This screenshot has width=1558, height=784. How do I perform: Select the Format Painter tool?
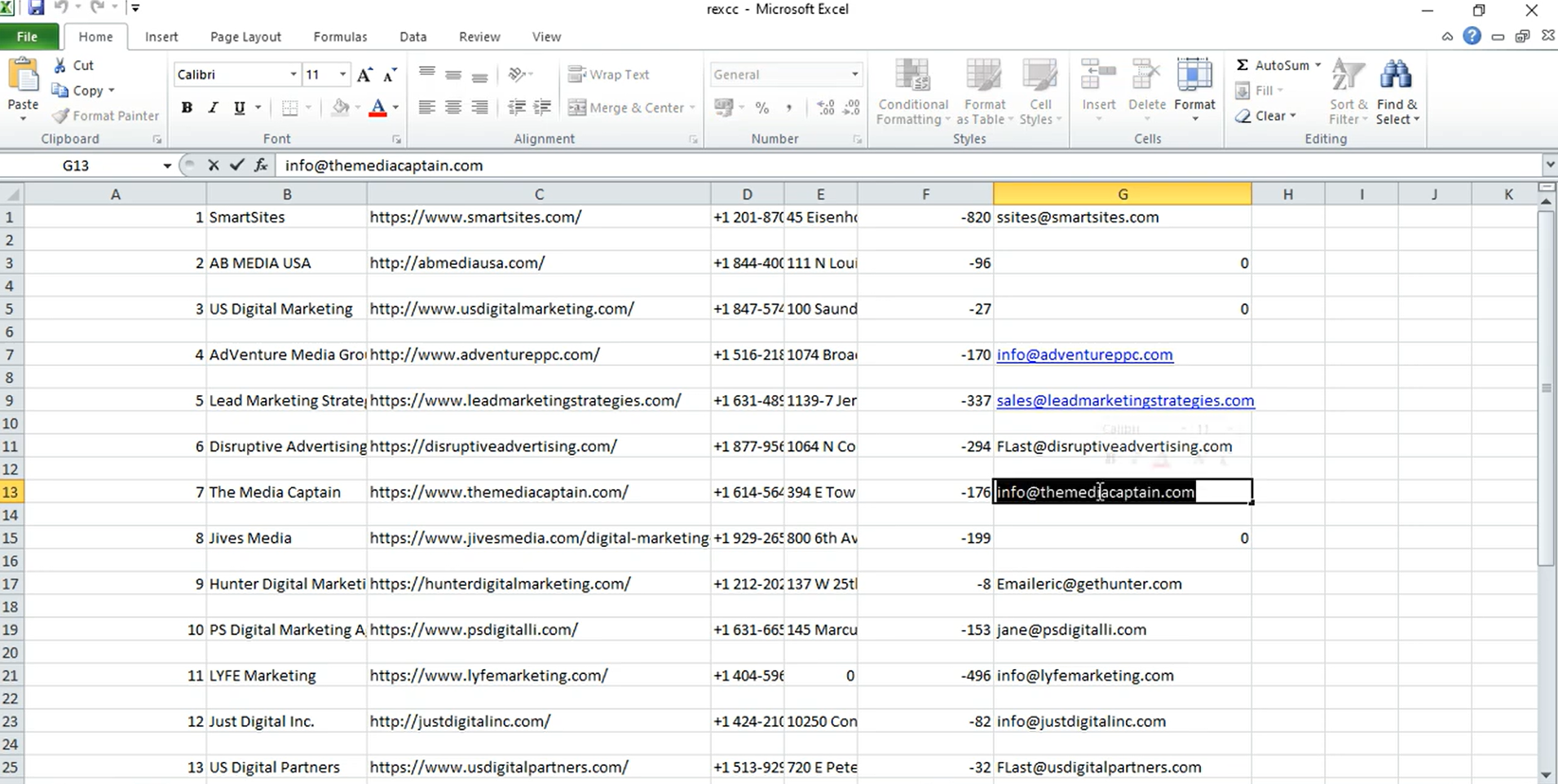pos(104,116)
